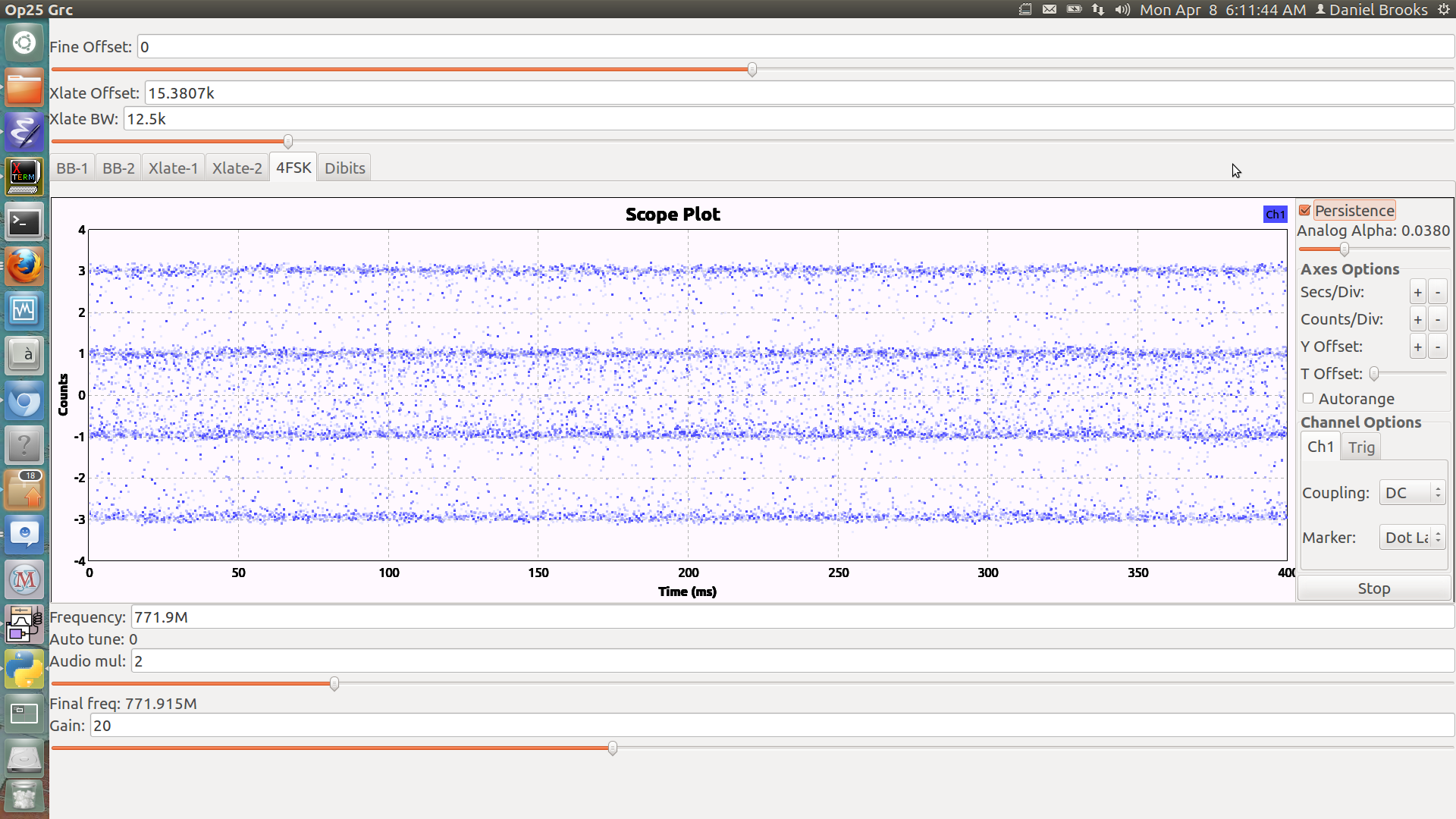The width and height of the screenshot is (1456, 819).
Task: Disable the Persistence checkbox
Action: pos(1305,211)
